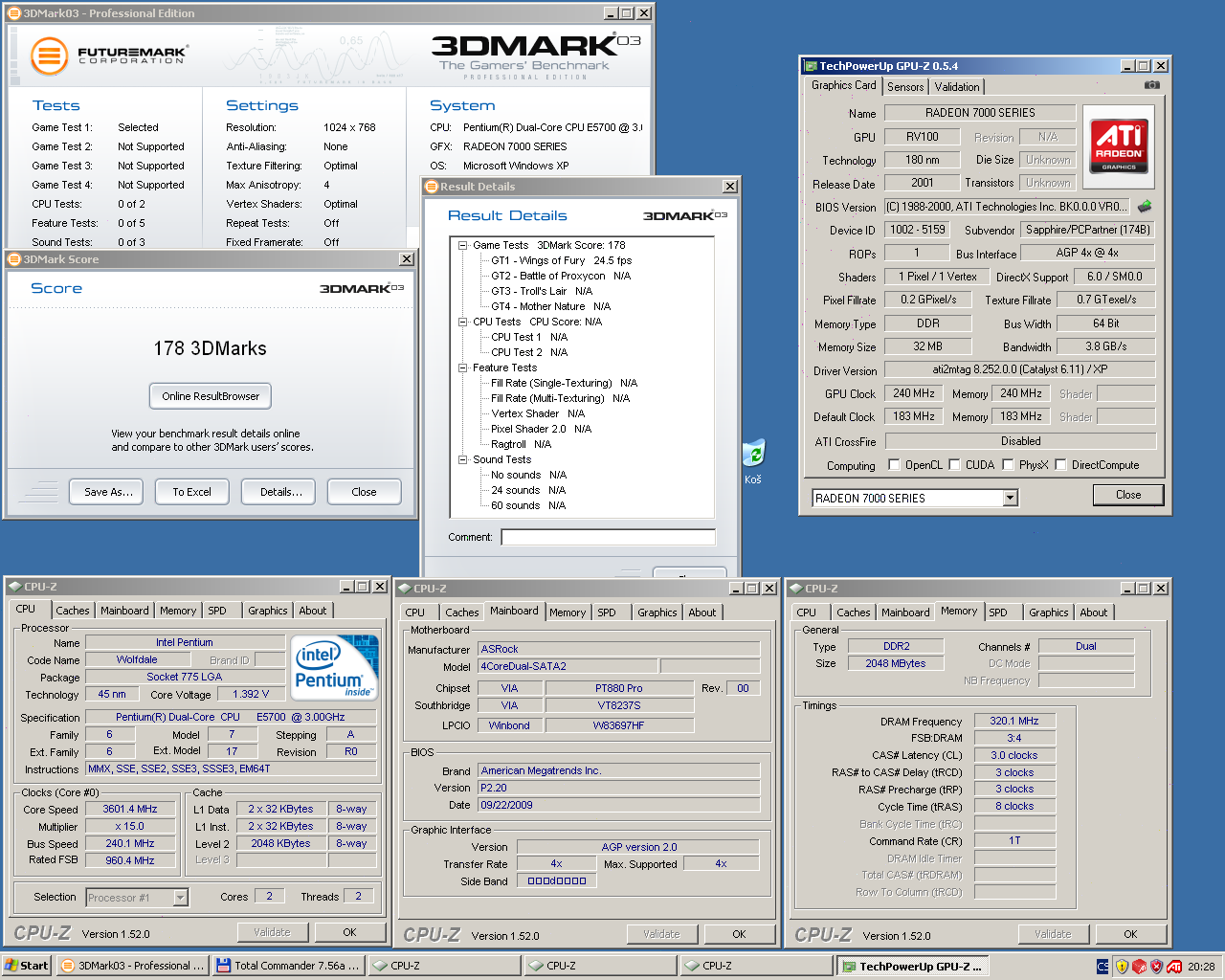Image resolution: width=1225 pixels, height=980 pixels.
Task: Open the ATI tray icon beside the clock
Action: point(1174,967)
